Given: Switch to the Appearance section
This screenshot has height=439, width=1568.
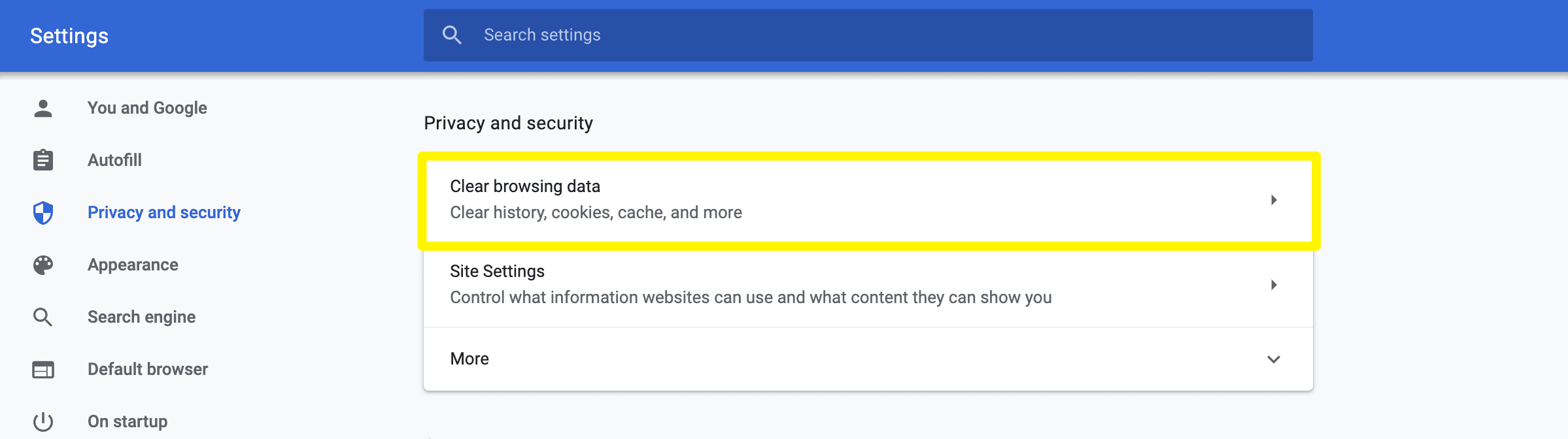Looking at the screenshot, I should click(x=133, y=265).
